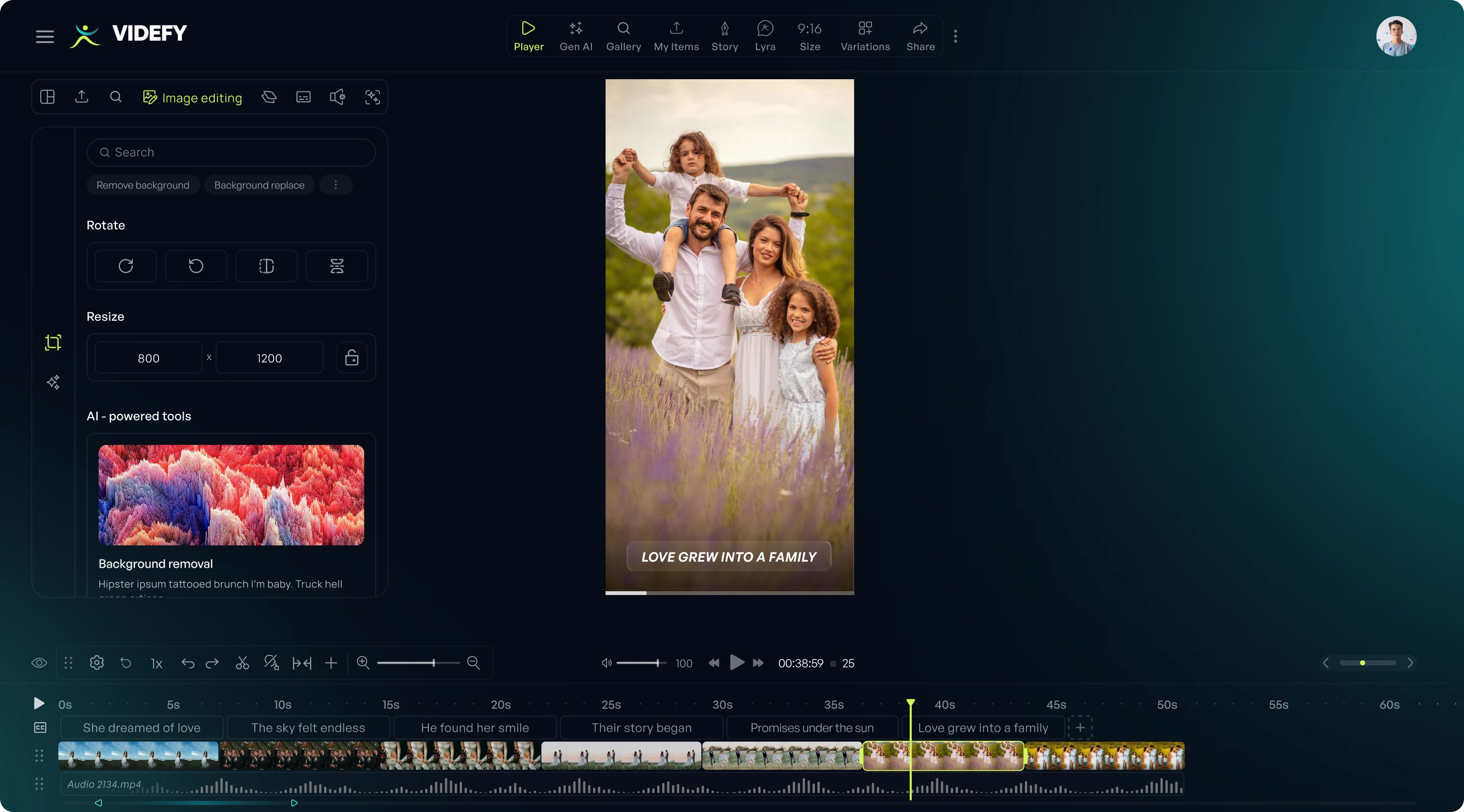Image resolution: width=1464 pixels, height=812 pixels.
Task: Show more filter chips
Action: point(336,185)
